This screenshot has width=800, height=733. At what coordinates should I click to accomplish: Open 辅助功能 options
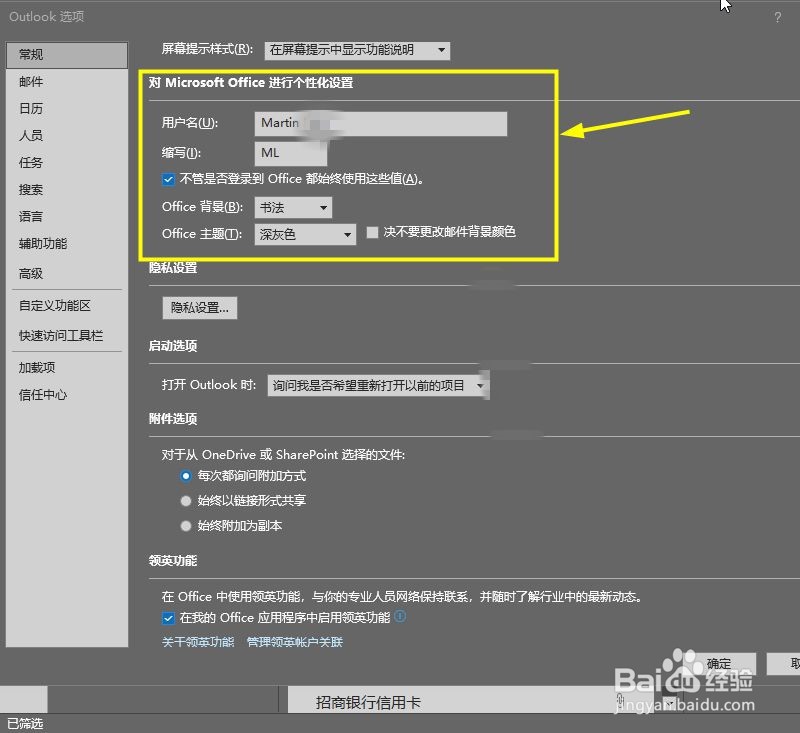tap(67, 244)
